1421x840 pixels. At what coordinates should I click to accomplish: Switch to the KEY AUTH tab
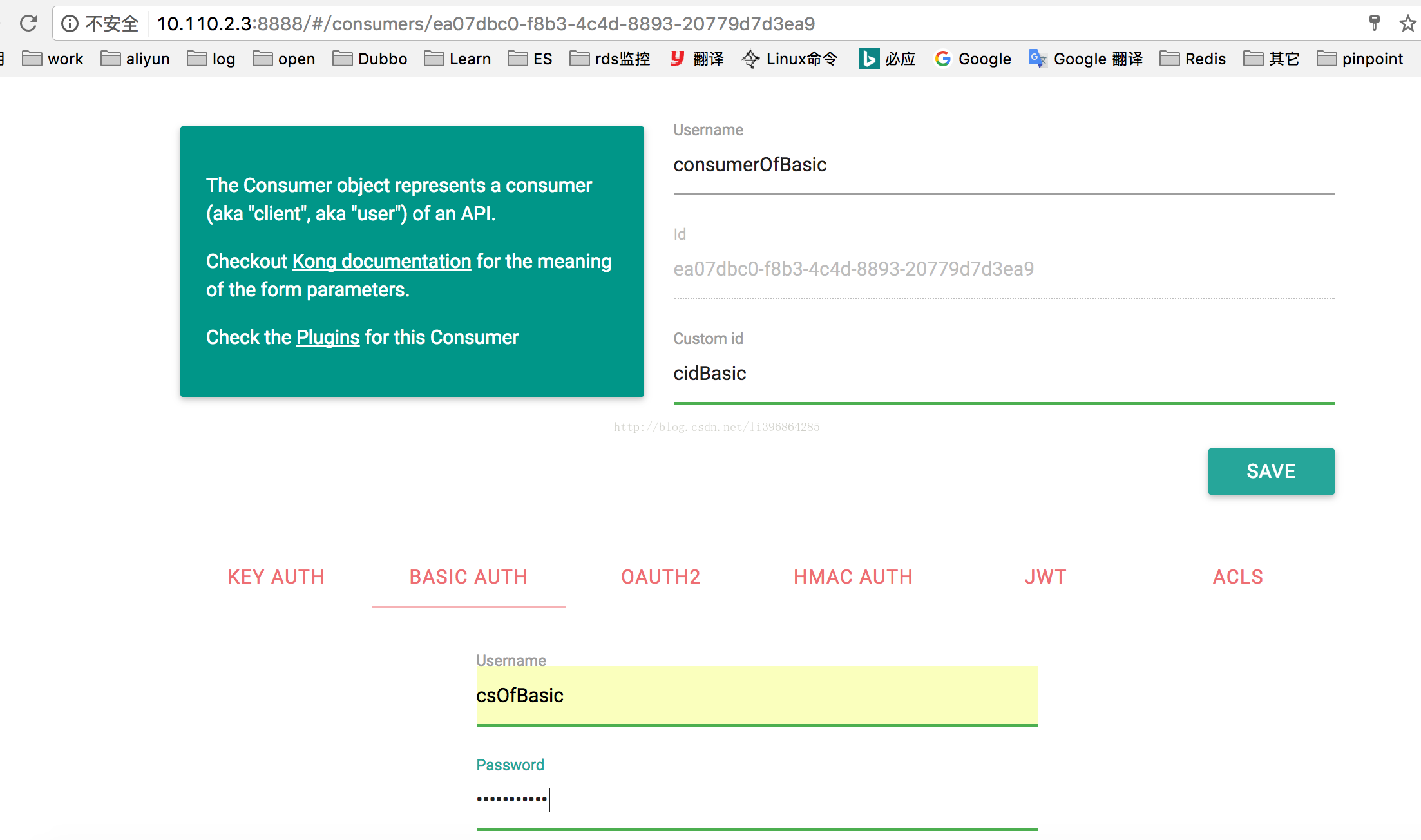[276, 577]
